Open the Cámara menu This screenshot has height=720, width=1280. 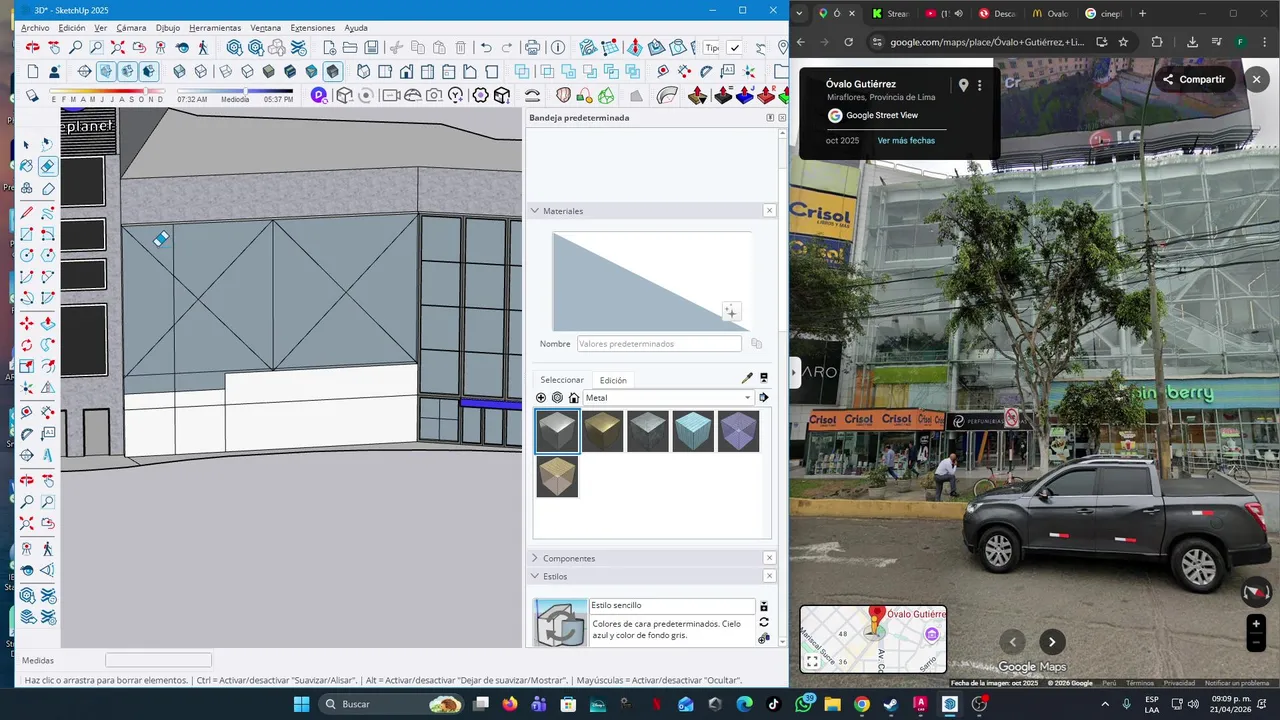click(x=131, y=28)
